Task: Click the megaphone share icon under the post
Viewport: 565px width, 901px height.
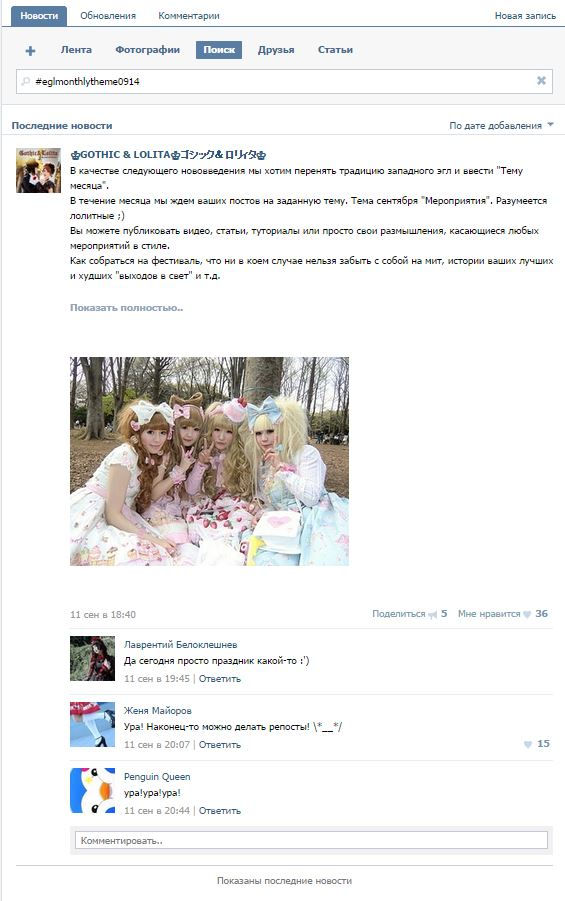Action: coord(433,614)
